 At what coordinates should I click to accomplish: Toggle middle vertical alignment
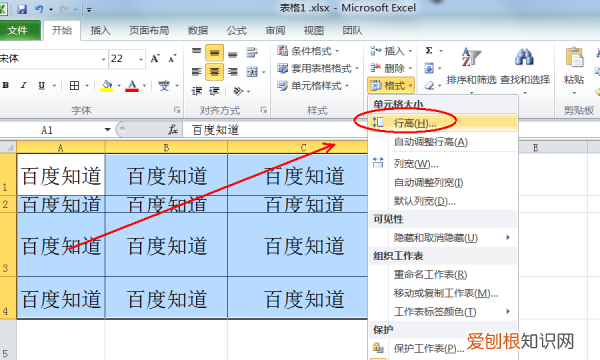tap(214, 53)
